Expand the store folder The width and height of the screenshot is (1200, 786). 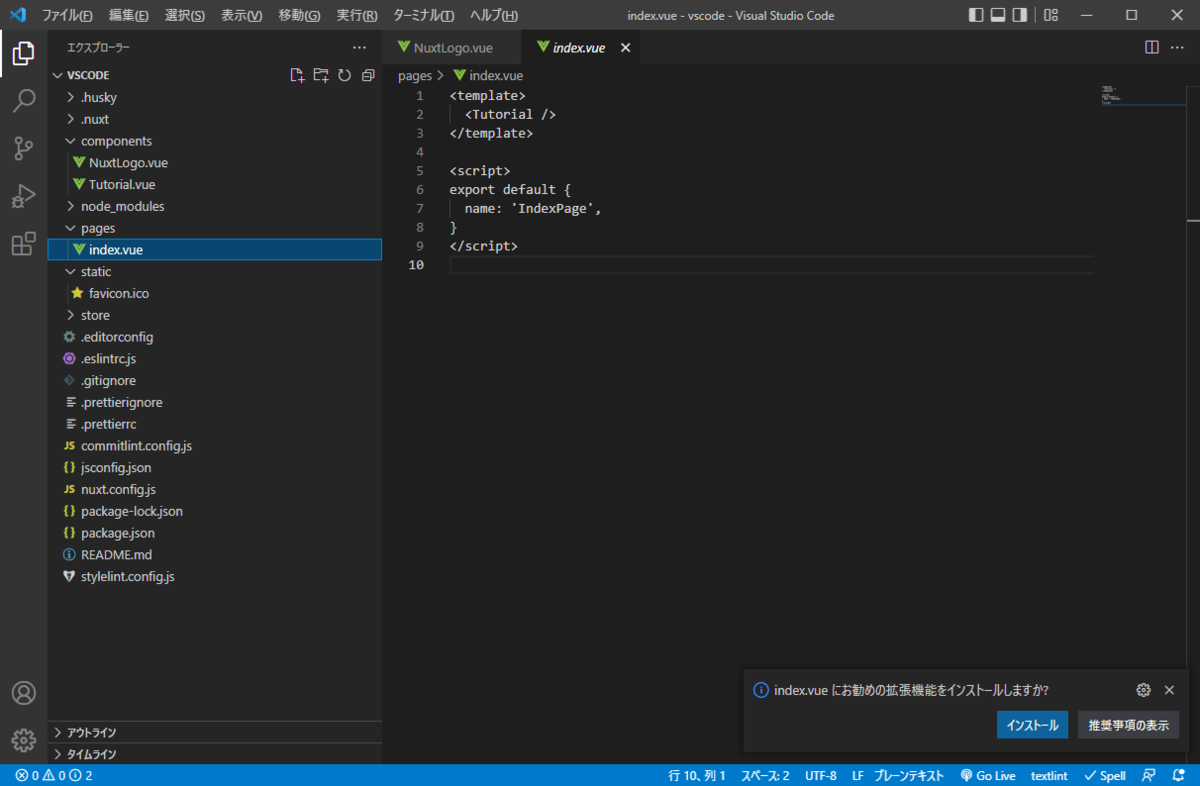215,315
